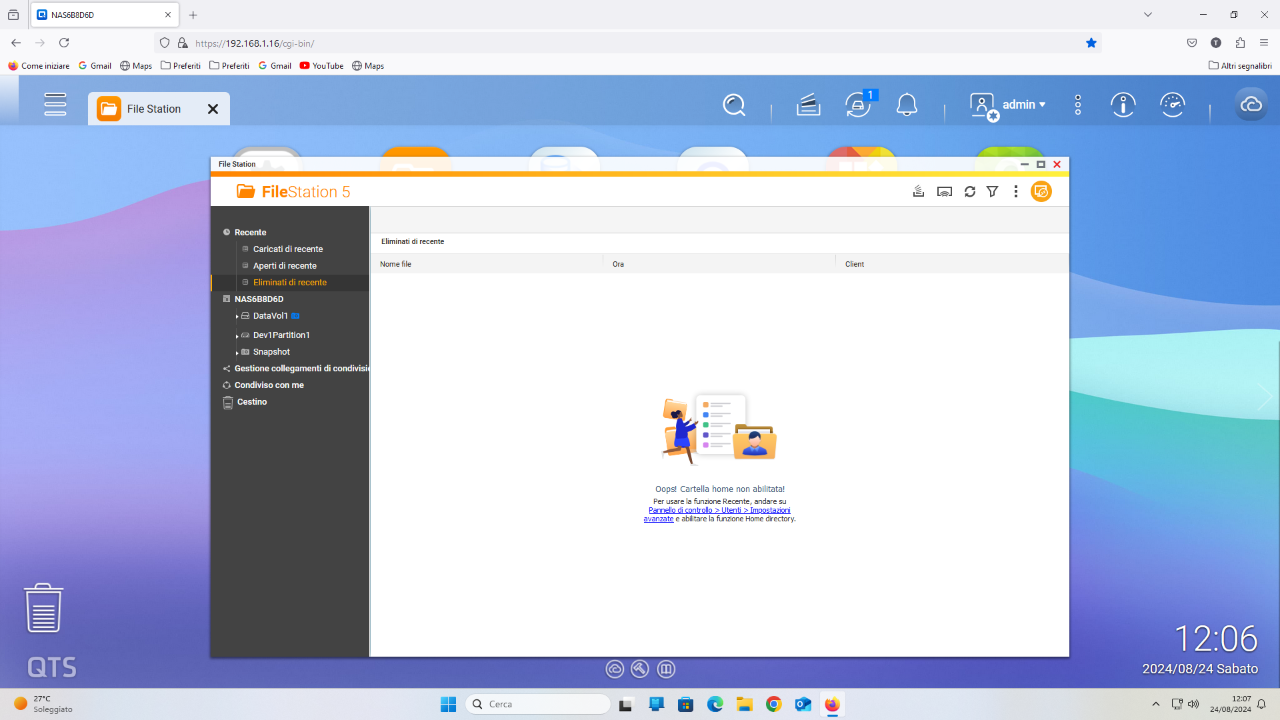Open the Cestino recycle bin entry
The image size is (1280, 720).
[252, 402]
